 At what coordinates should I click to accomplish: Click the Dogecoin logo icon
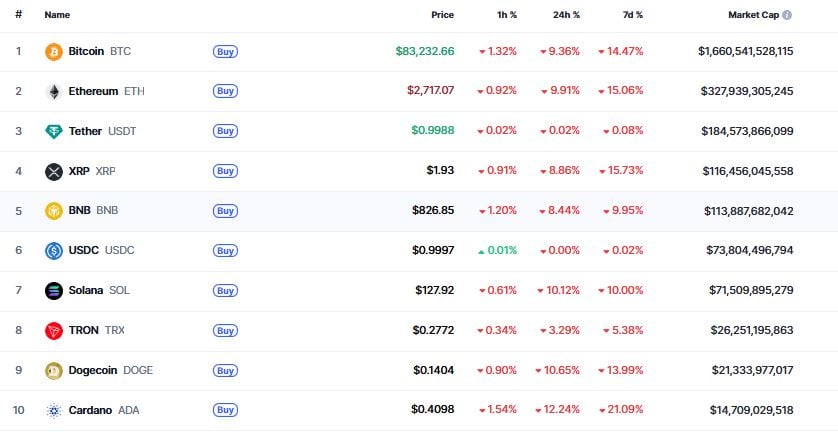tap(54, 370)
